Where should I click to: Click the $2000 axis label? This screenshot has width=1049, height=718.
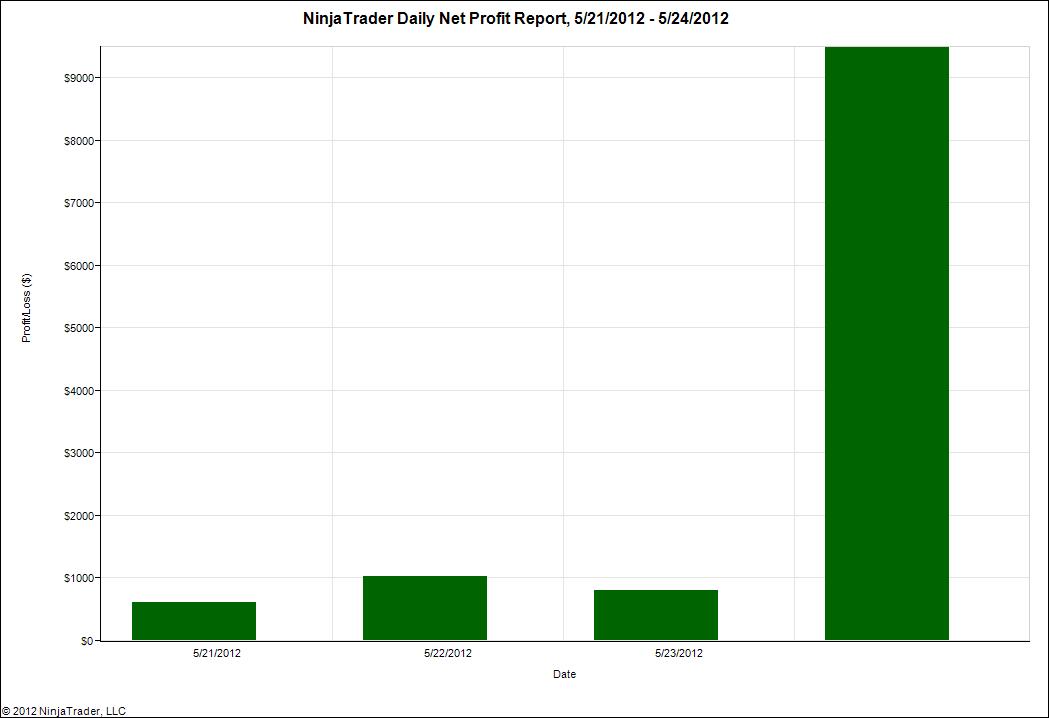[x=79, y=516]
